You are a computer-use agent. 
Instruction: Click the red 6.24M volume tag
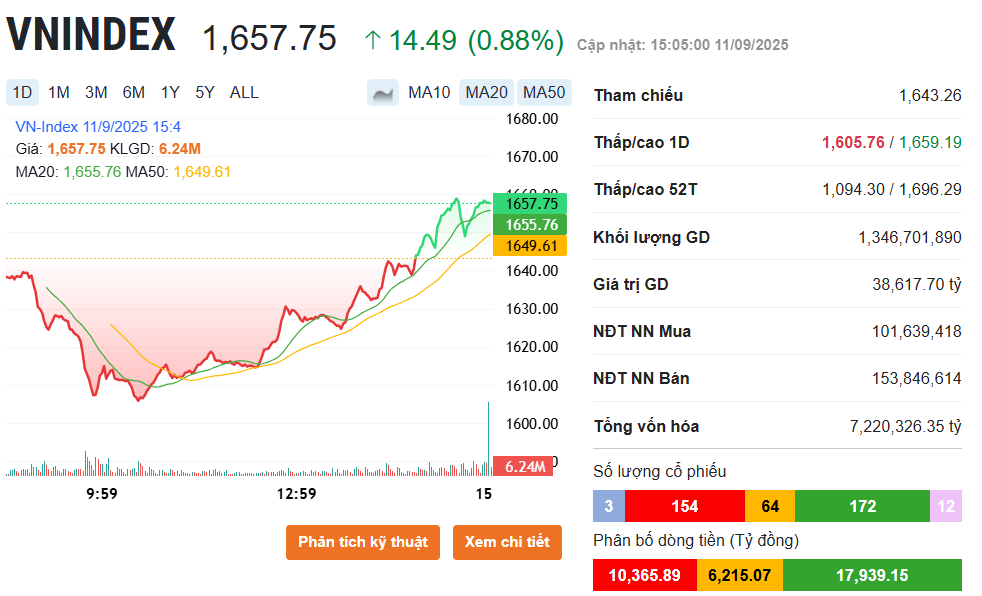click(524, 466)
